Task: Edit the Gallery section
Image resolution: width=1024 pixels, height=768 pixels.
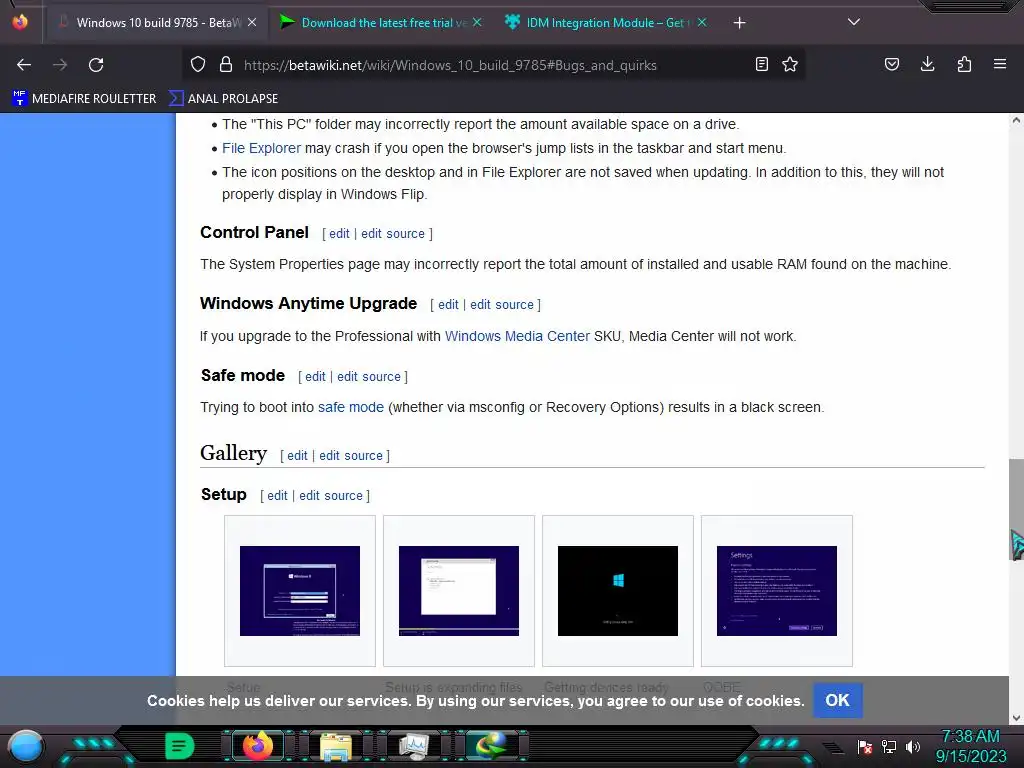Action: 297,456
